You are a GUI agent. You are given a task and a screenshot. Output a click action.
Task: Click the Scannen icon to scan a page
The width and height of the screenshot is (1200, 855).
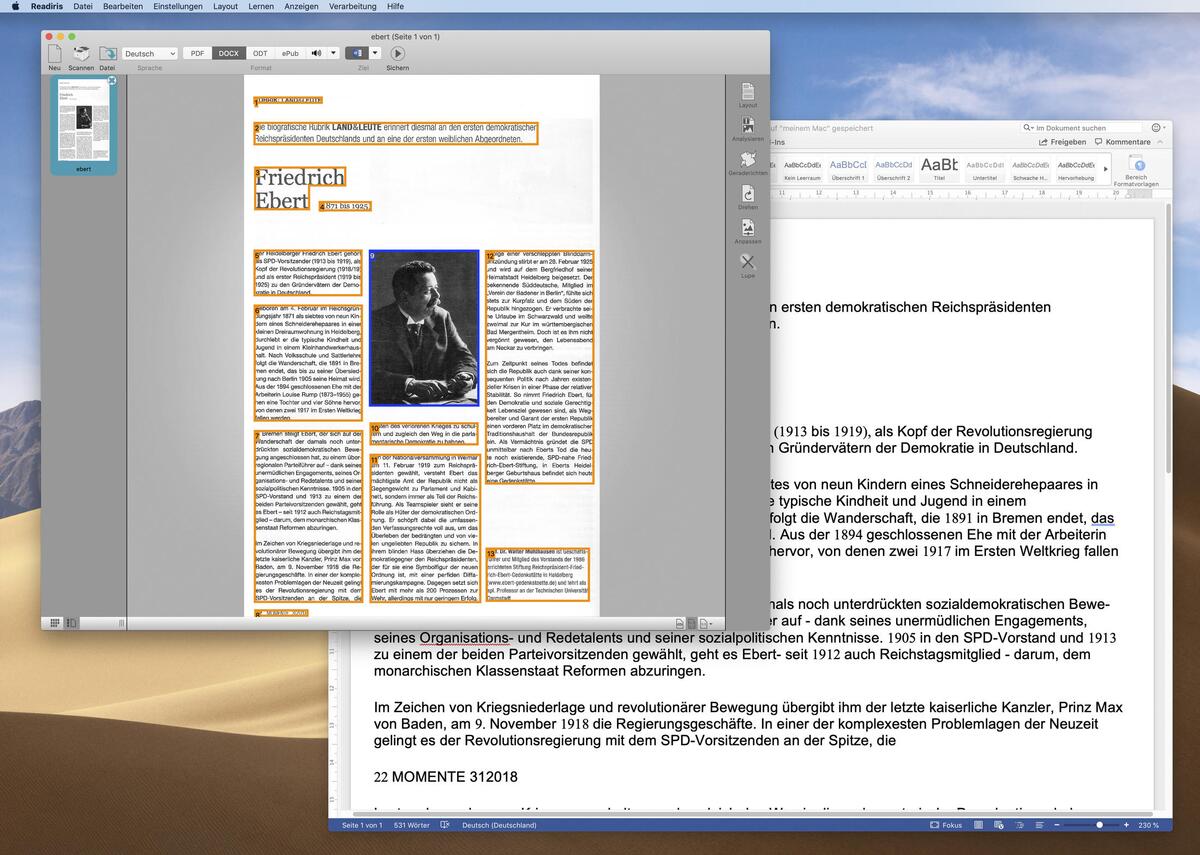82,52
